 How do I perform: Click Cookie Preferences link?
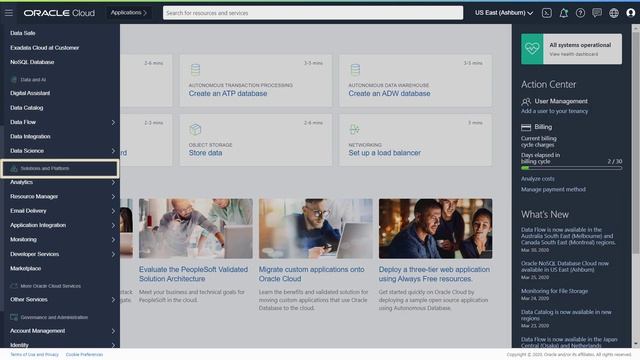[84, 355]
